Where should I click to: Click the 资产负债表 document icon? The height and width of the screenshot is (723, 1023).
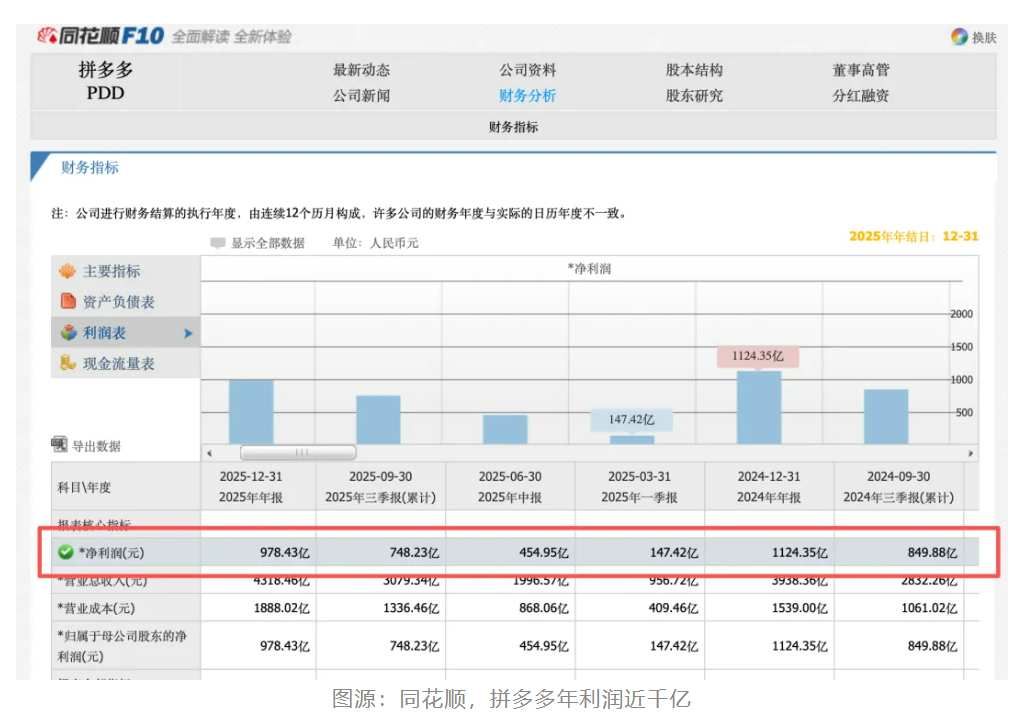click(x=68, y=301)
